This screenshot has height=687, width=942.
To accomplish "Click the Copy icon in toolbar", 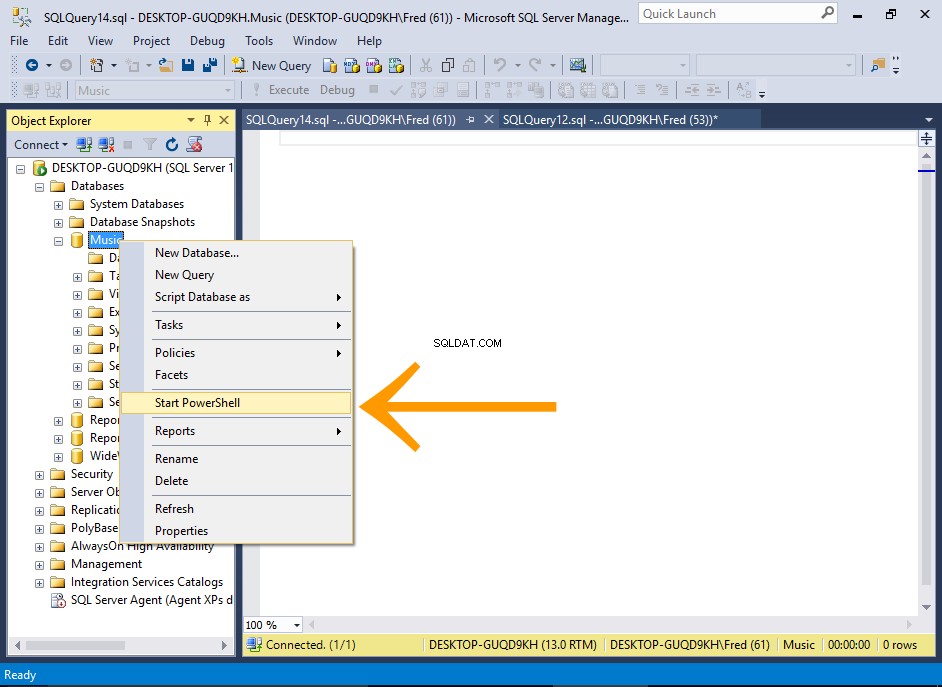I will tap(448, 65).
